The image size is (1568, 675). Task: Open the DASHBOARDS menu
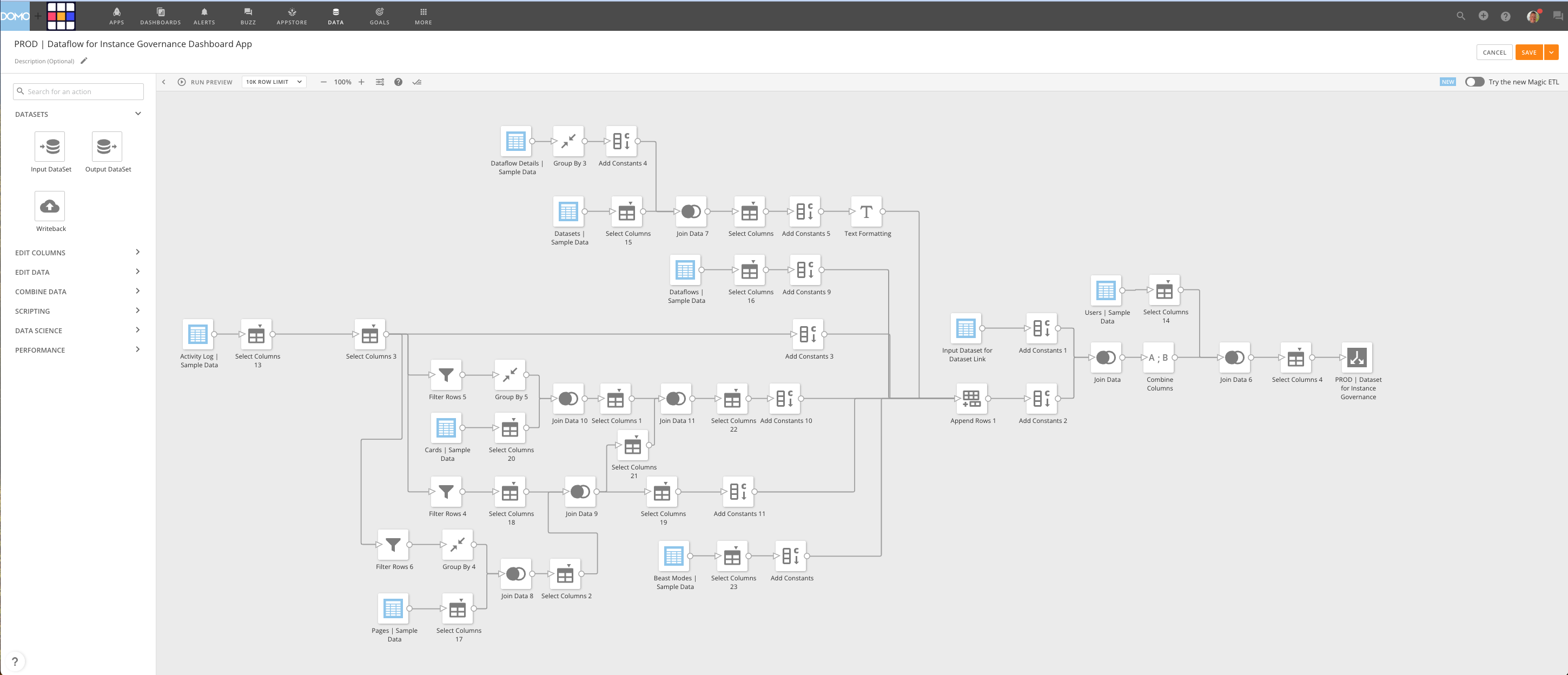[160, 16]
